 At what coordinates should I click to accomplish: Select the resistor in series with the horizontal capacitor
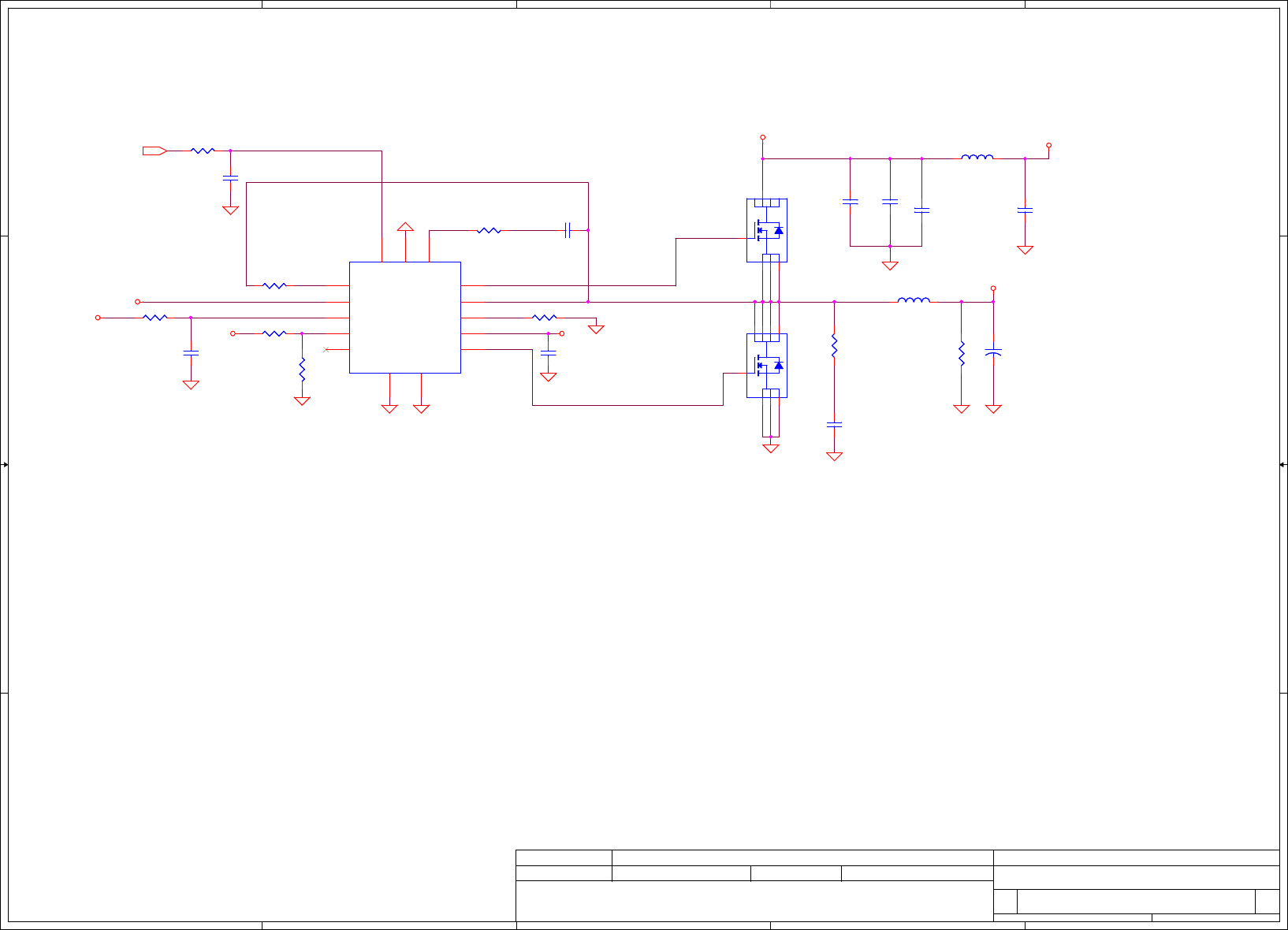489,230
